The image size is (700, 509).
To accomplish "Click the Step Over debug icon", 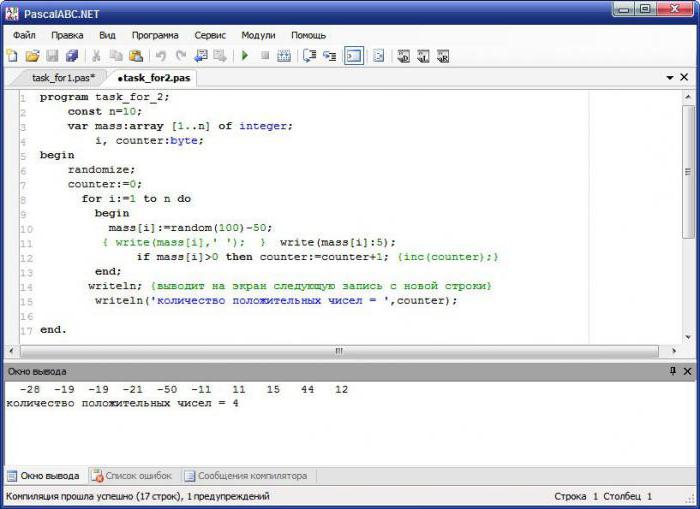I will coord(309,56).
